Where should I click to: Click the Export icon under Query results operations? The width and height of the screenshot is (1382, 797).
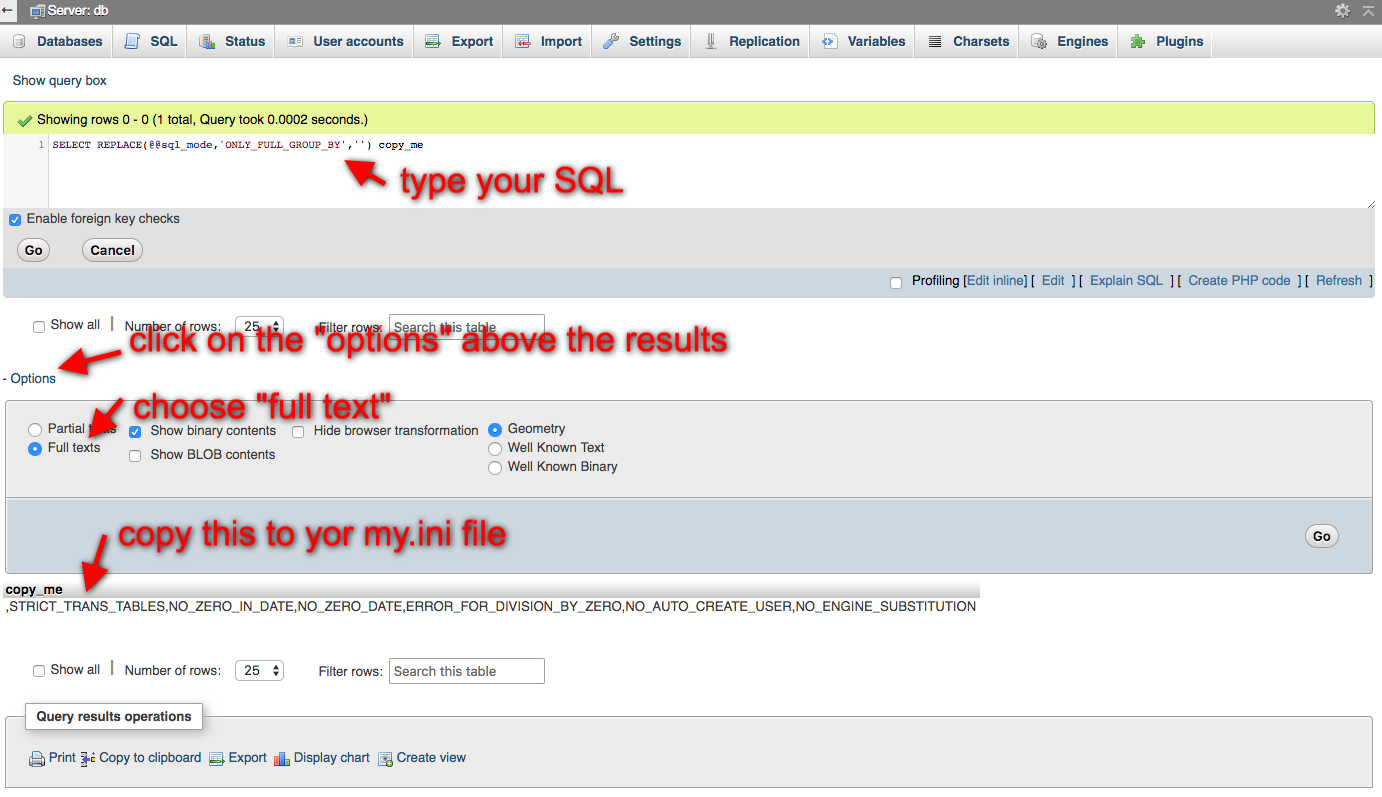[216, 757]
